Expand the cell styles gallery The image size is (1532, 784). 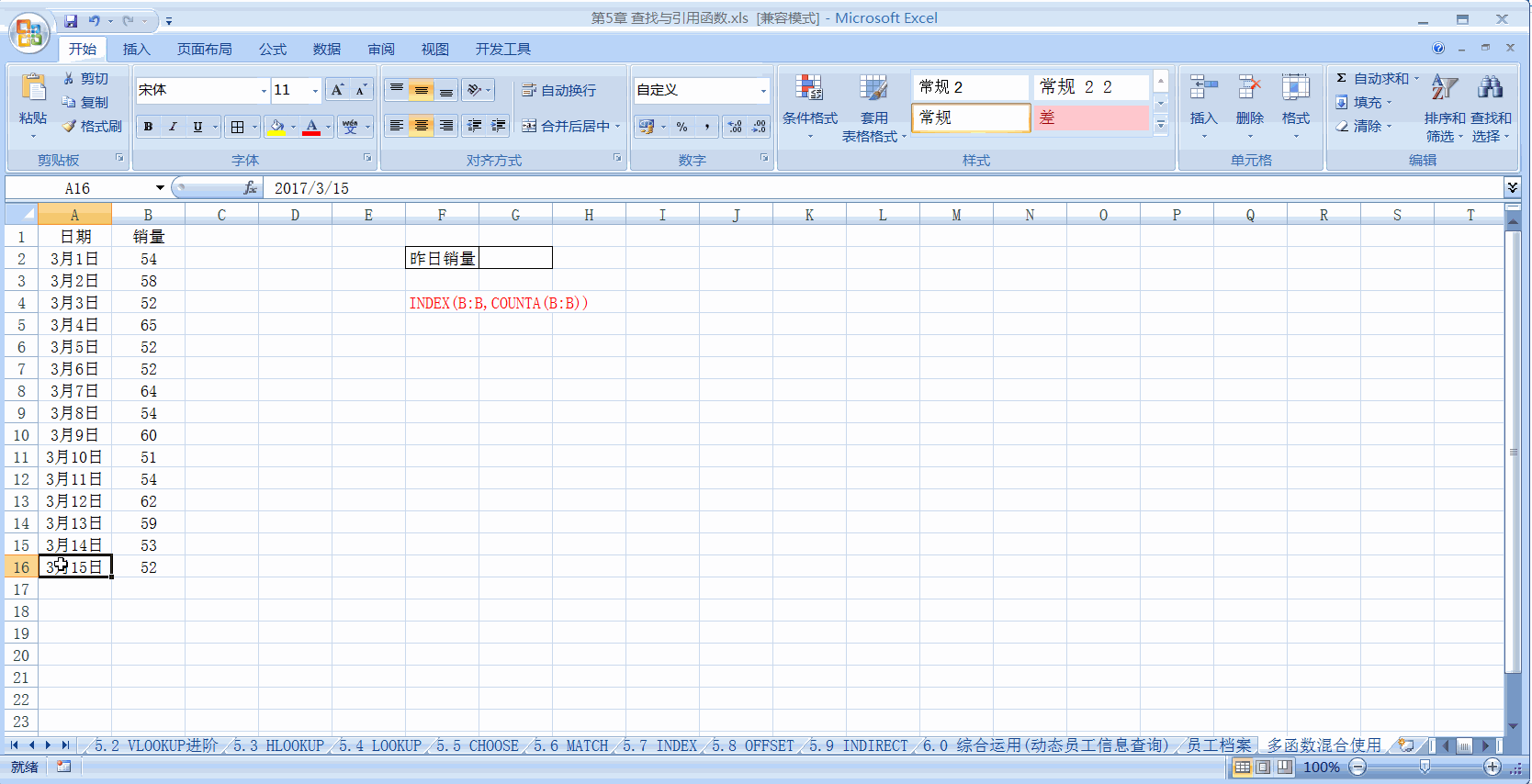1160,124
